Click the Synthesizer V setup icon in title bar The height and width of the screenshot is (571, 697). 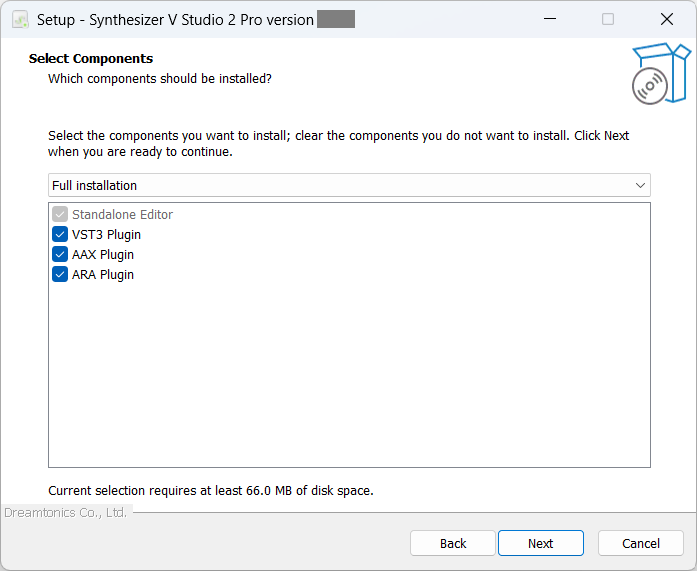(x=20, y=20)
